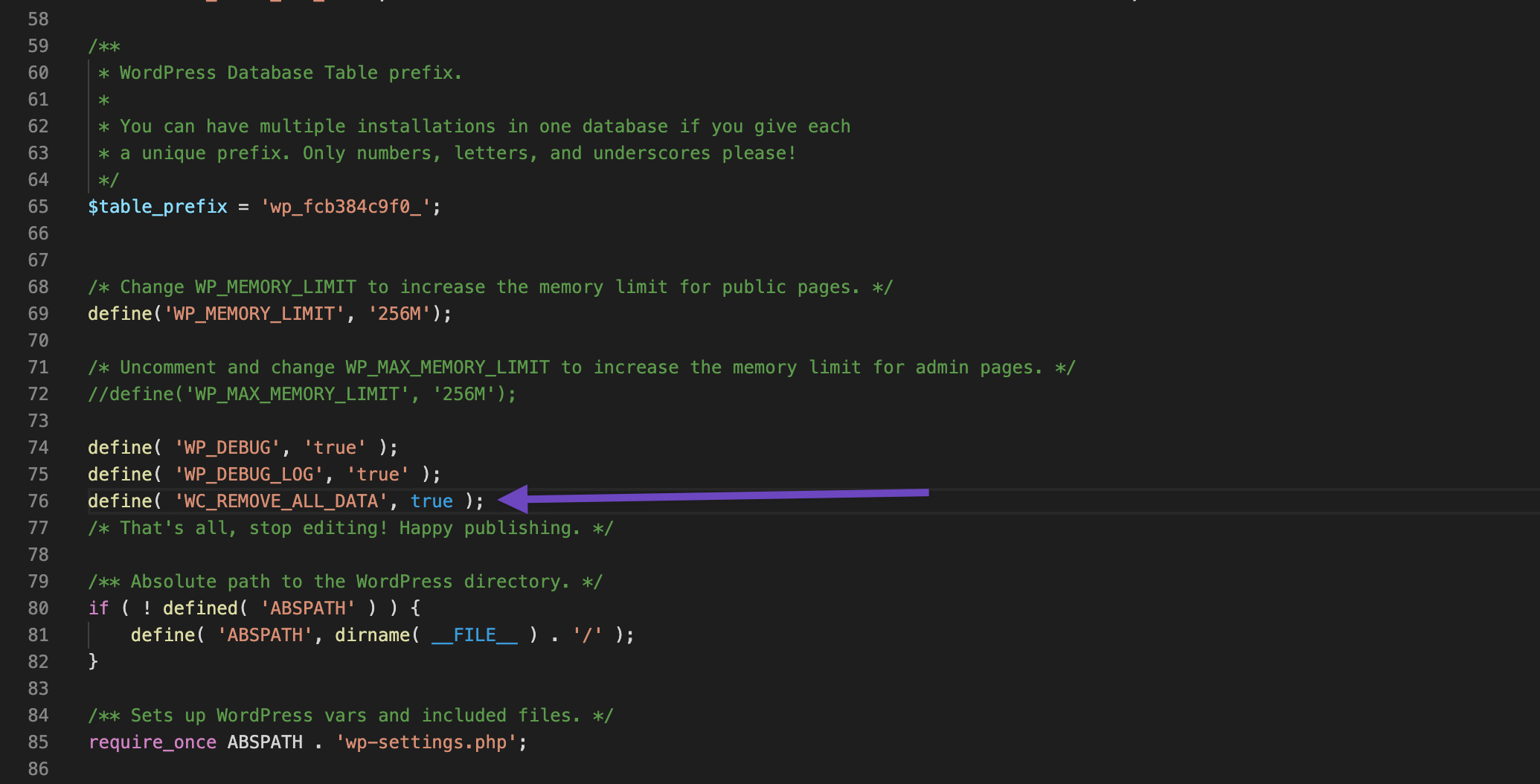Click the if keyword on line 80

[x=98, y=608]
